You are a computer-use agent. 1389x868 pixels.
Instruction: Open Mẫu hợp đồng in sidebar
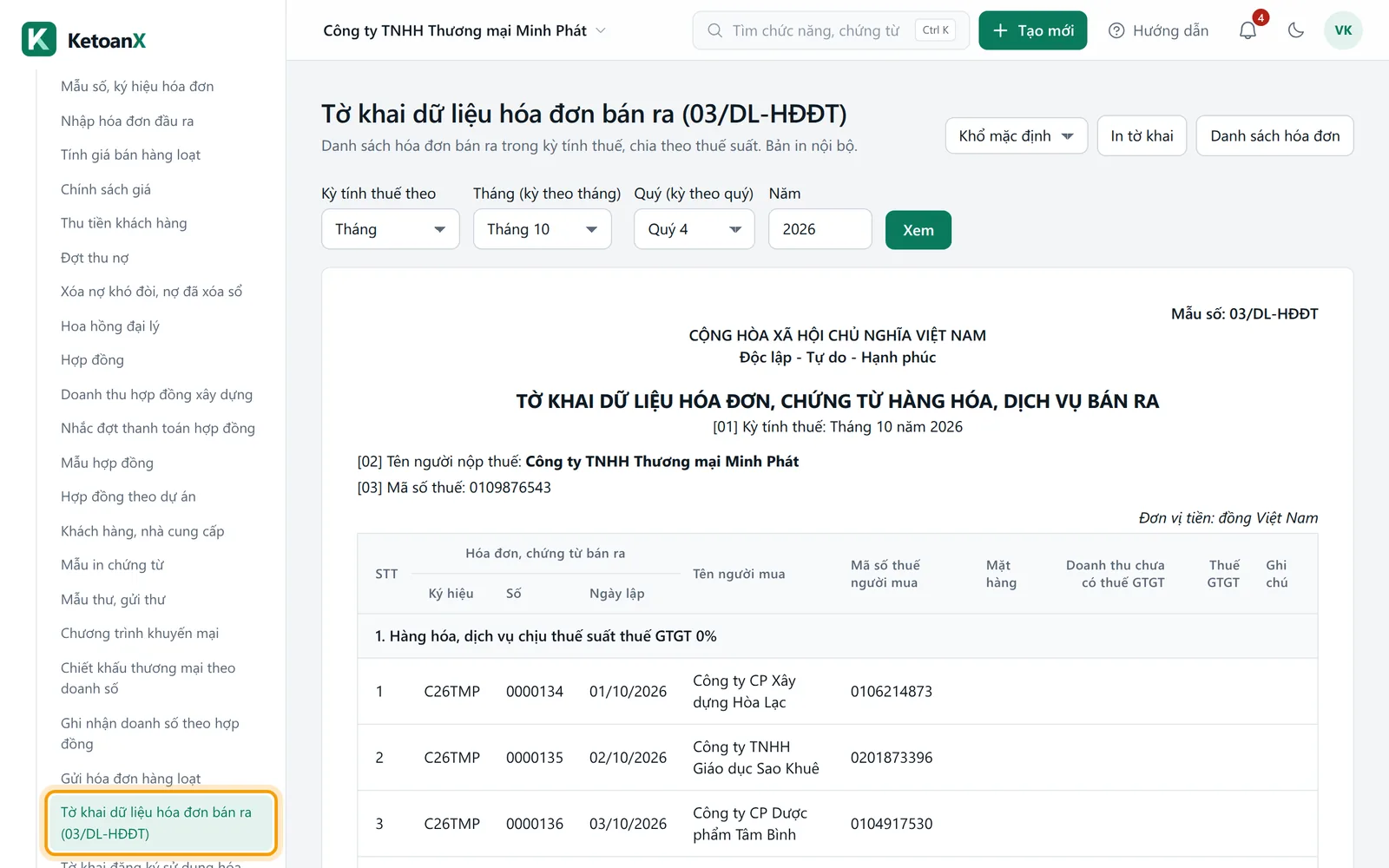click(107, 463)
